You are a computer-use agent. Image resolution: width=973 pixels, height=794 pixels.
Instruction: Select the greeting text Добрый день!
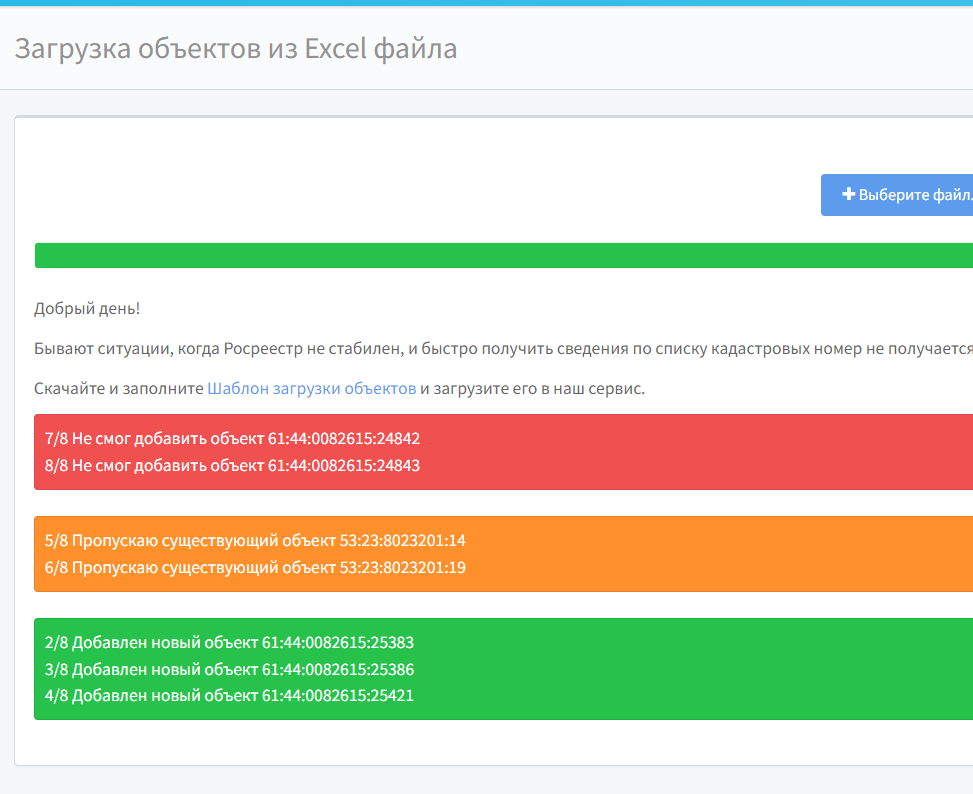87,308
